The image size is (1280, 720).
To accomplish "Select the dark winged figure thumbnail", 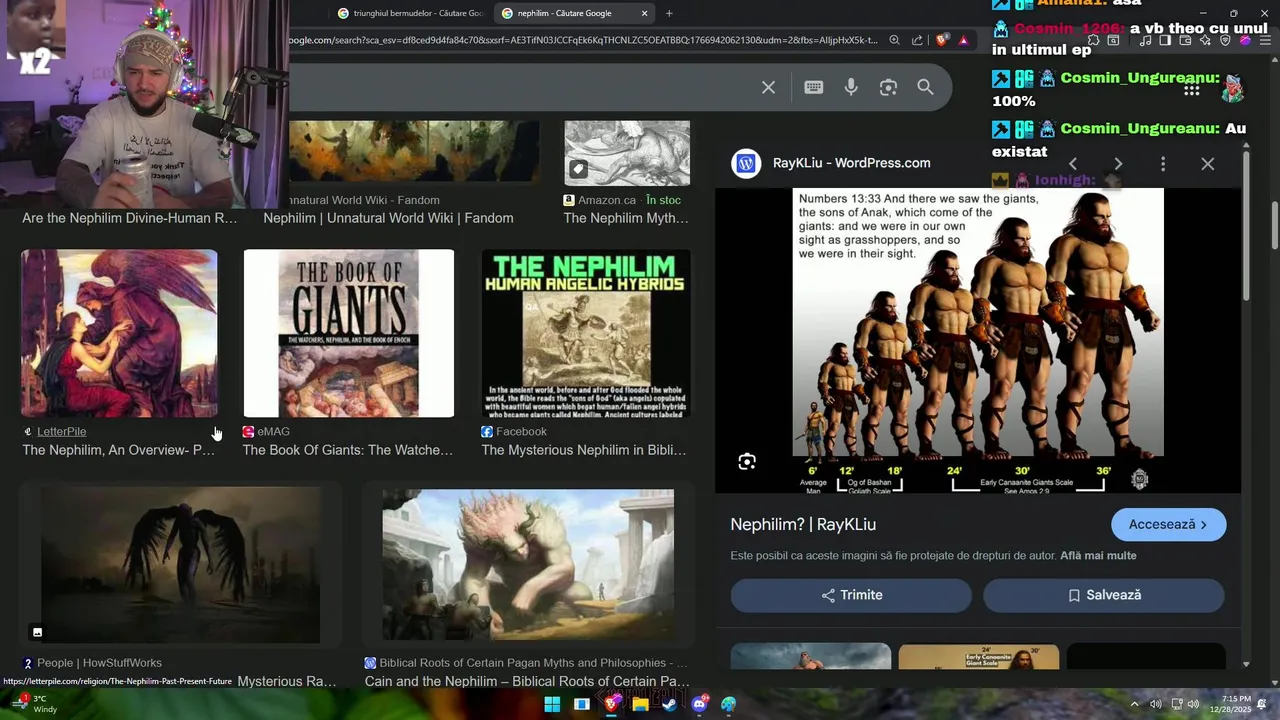I will [181, 565].
